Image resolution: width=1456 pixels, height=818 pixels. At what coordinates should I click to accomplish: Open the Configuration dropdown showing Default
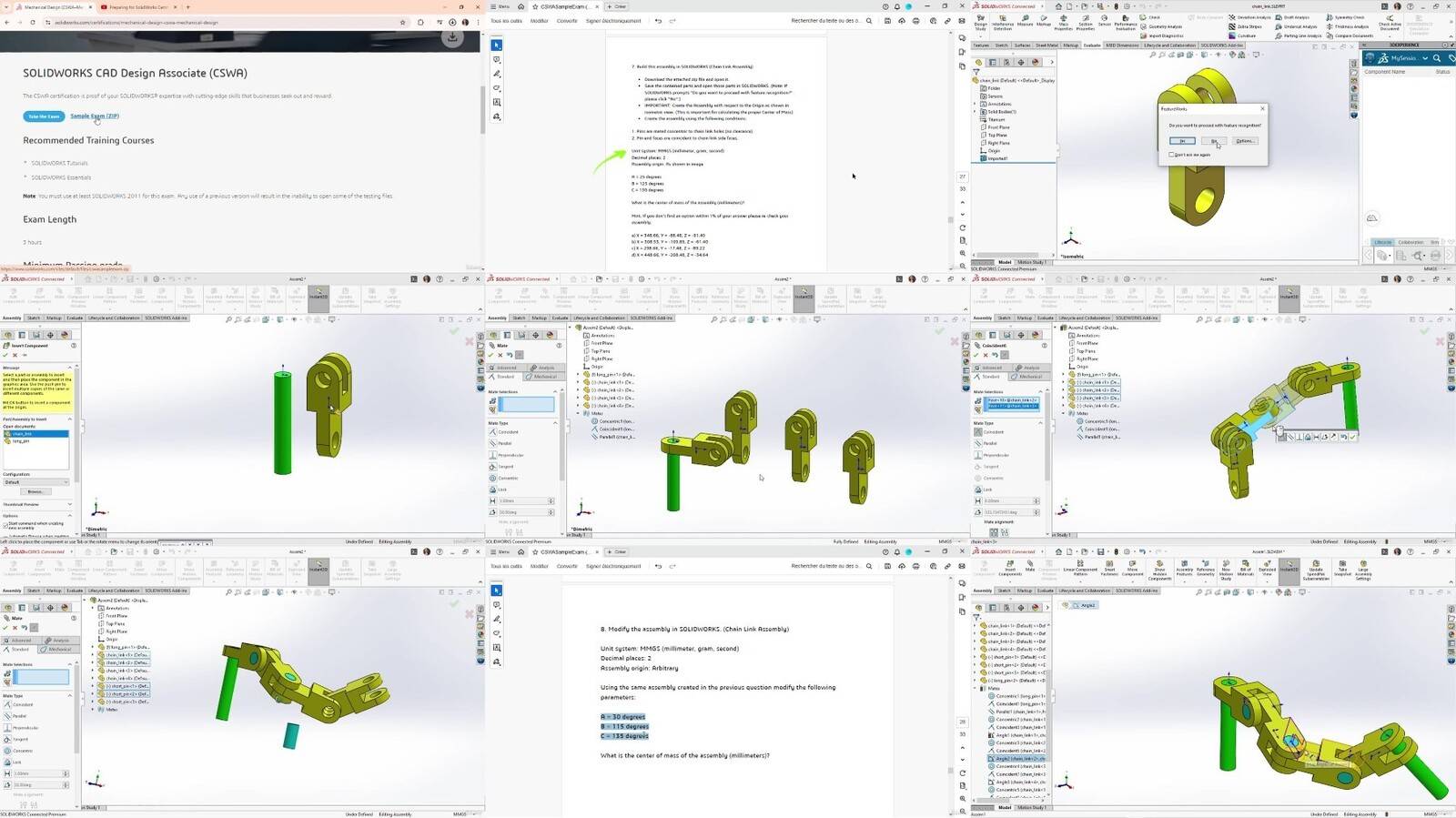click(x=36, y=482)
